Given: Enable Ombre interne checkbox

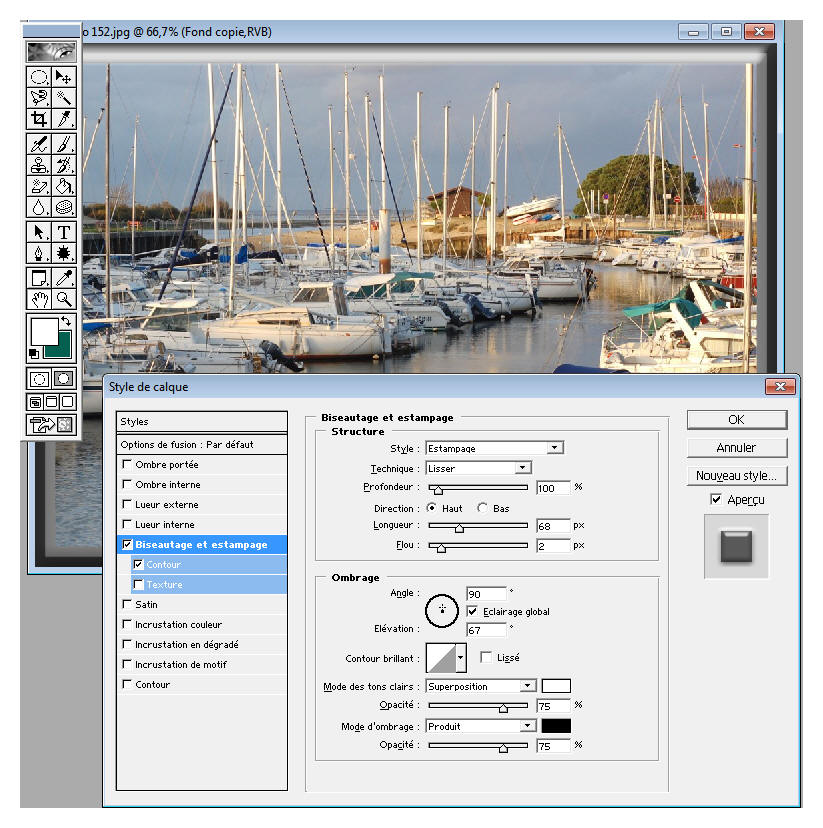Looking at the screenshot, I should point(127,484).
